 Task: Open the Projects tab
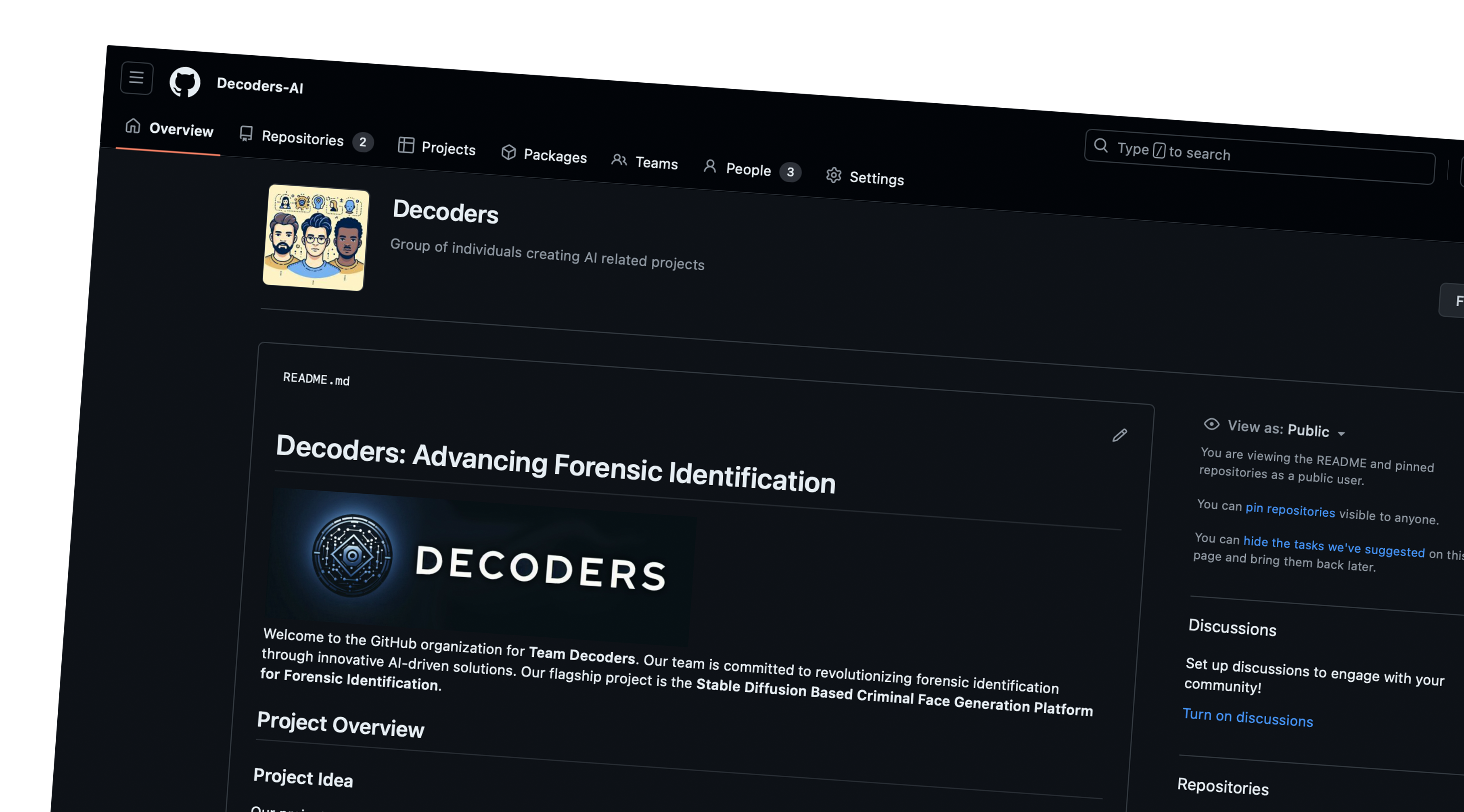[437, 147]
